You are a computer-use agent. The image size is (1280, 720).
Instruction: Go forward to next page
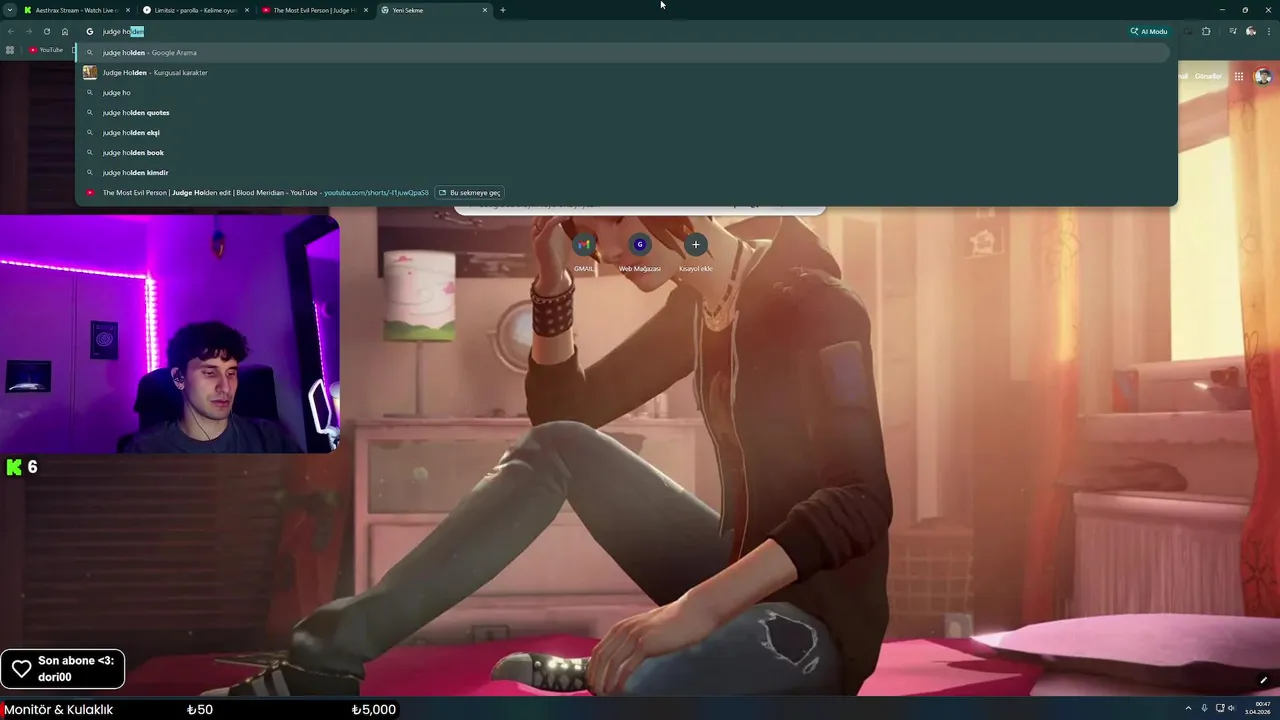(x=29, y=31)
